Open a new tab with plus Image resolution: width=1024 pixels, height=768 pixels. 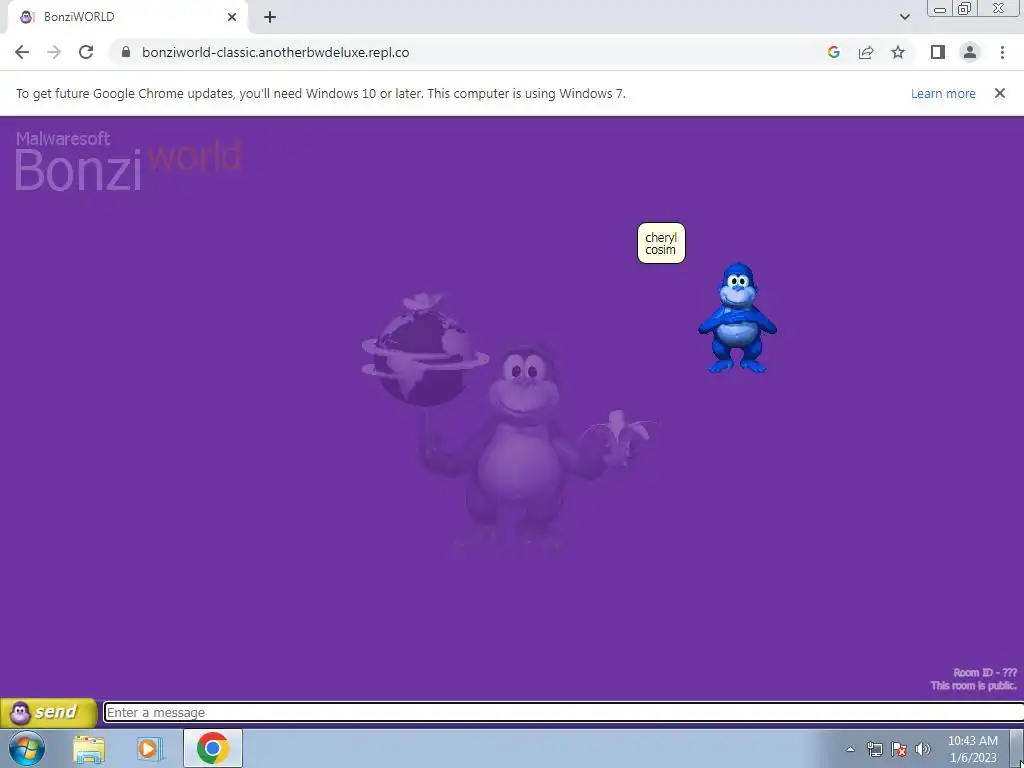[x=270, y=17]
